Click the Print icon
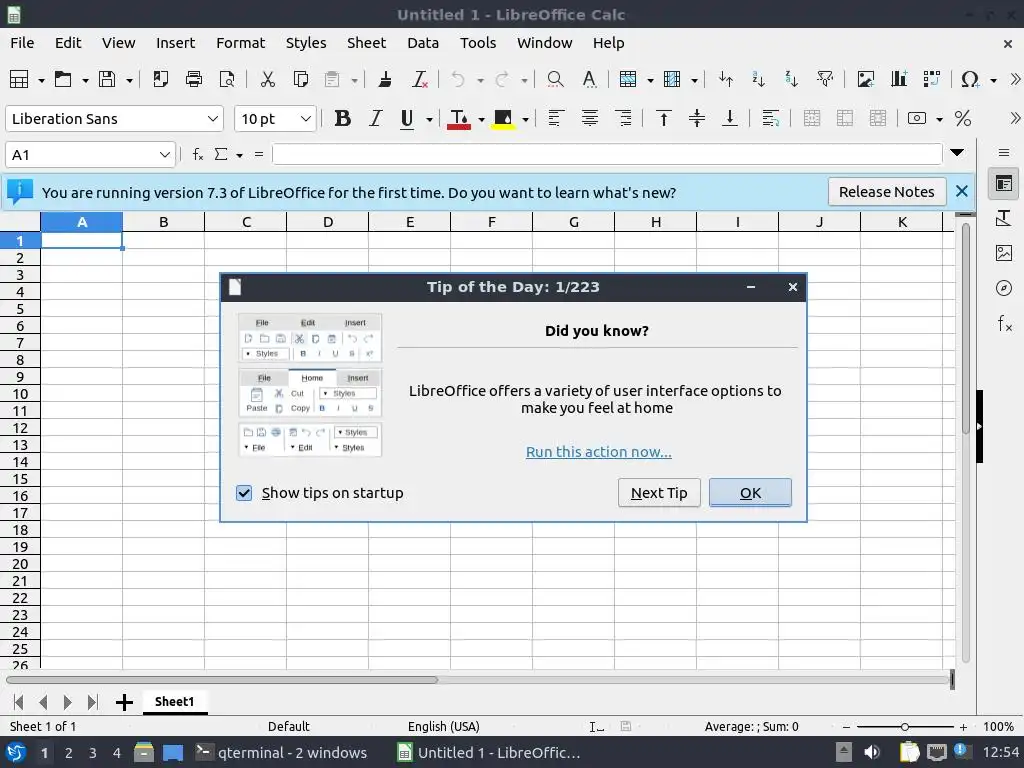 click(194, 79)
